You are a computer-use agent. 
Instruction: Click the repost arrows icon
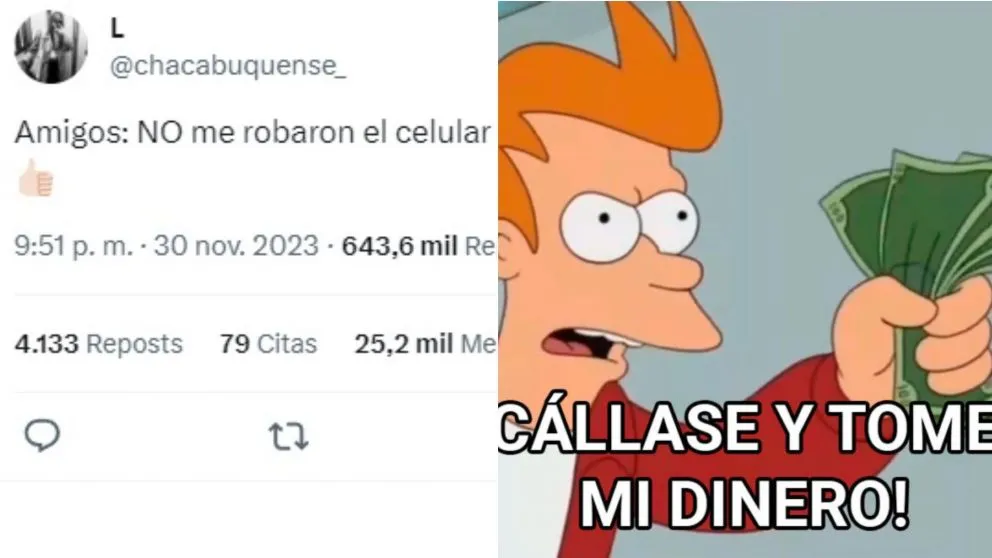[288, 437]
